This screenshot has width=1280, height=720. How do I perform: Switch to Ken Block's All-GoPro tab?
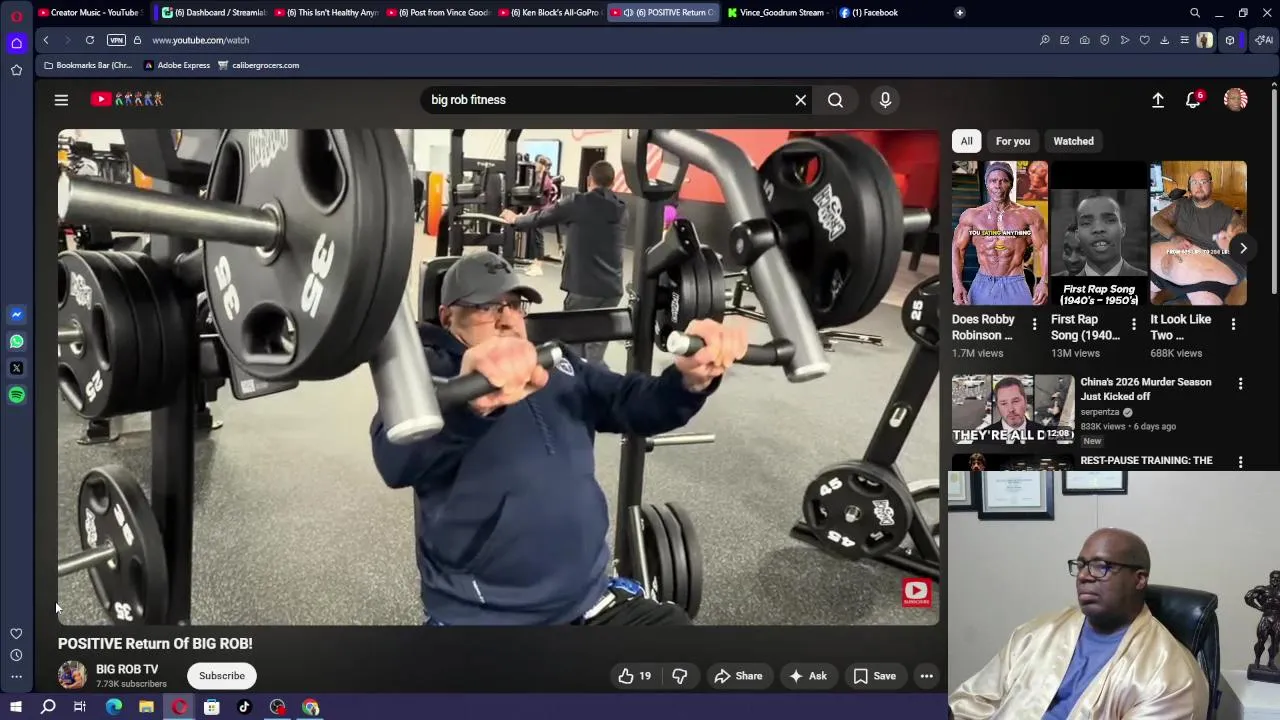point(549,13)
